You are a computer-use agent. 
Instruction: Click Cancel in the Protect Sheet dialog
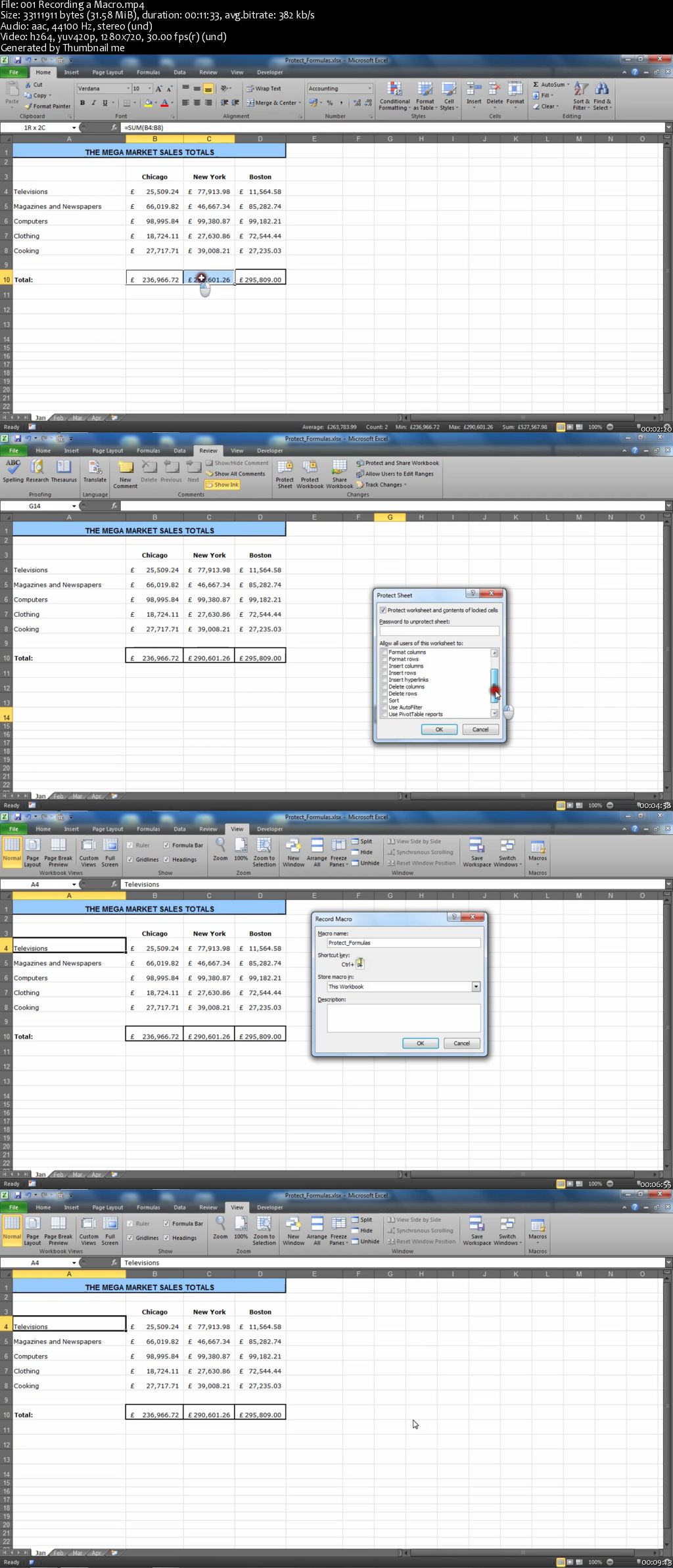480,729
